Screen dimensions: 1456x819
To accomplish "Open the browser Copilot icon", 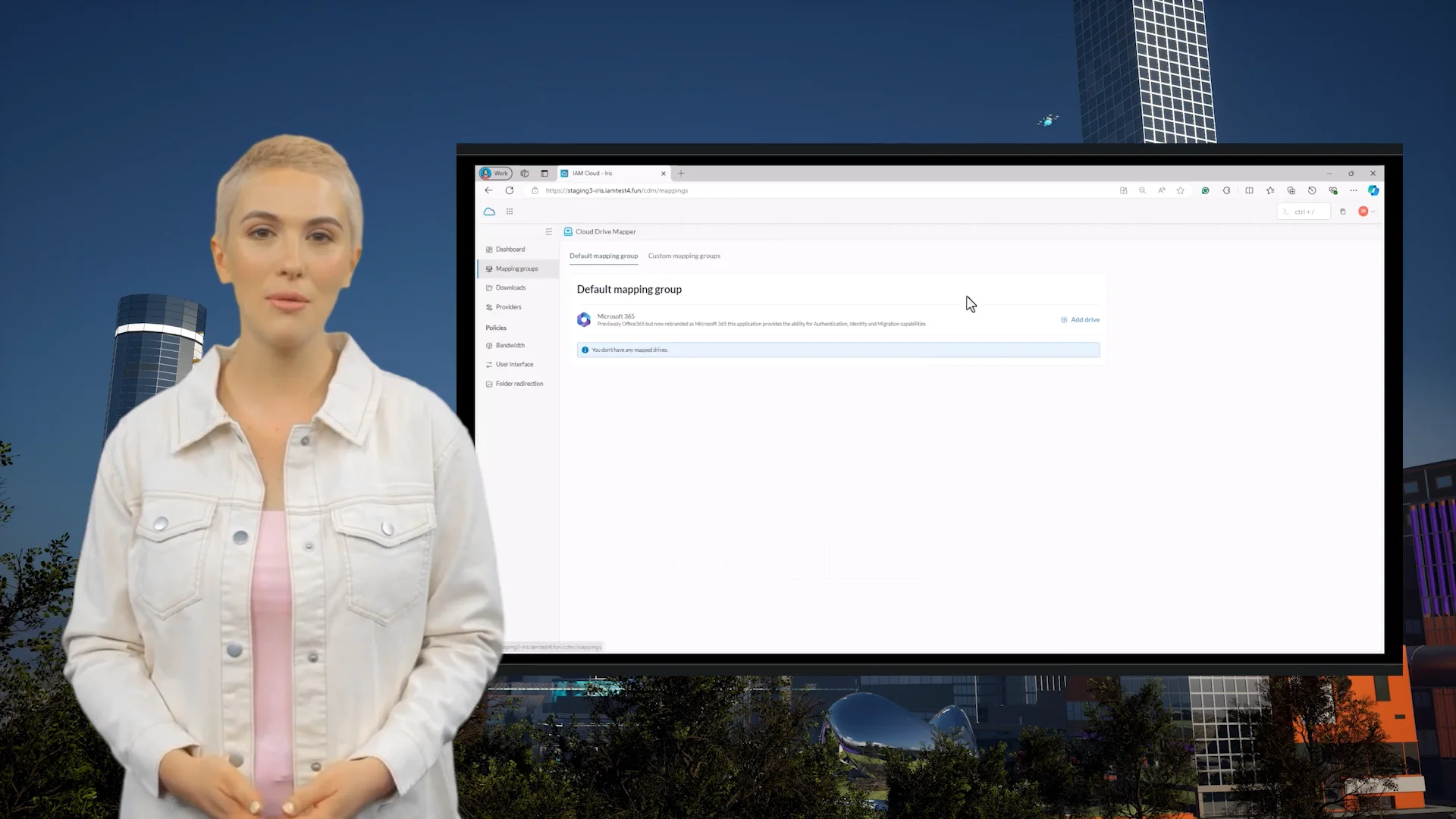I will (x=1373, y=190).
